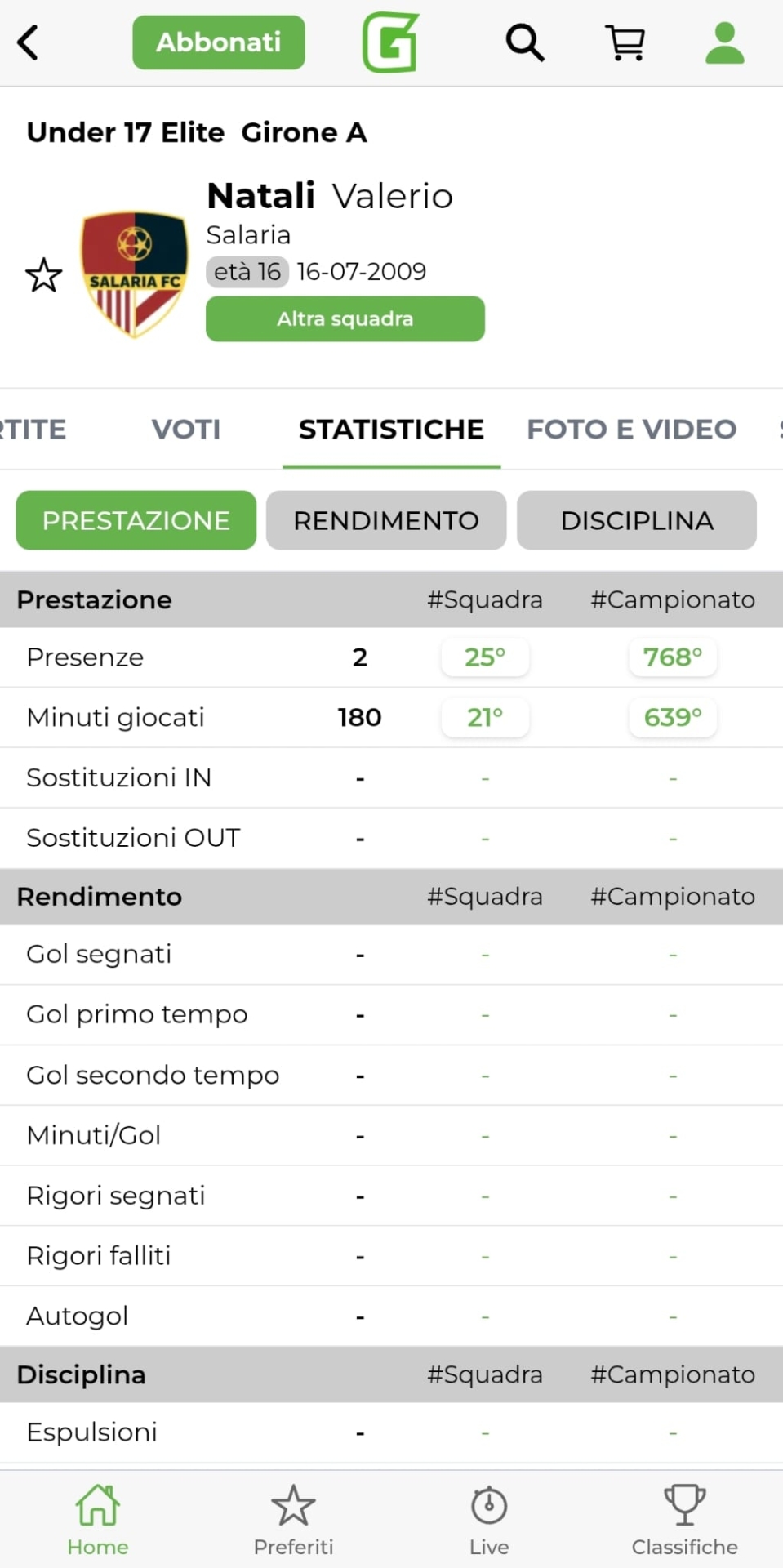Switch to the FOTO E VIDEO tab
Screen dimensions: 783x1568
click(631, 430)
